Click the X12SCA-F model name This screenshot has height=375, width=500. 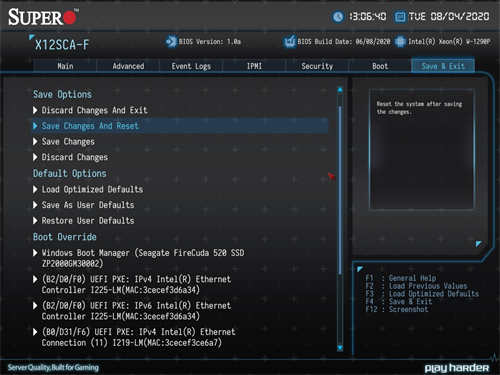point(62,45)
